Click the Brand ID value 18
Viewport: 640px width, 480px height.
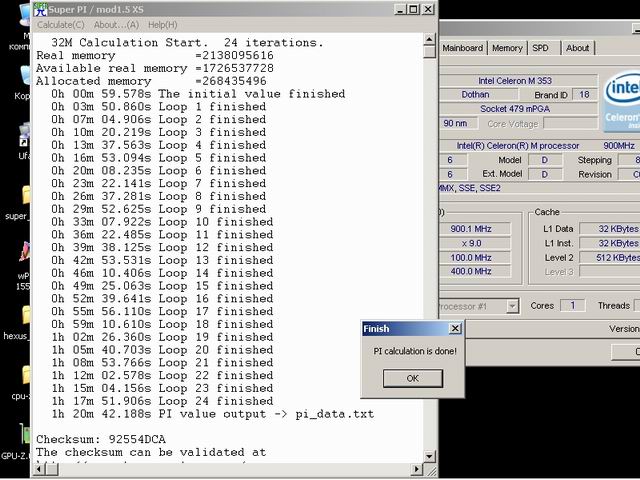(x=584, y=95)
